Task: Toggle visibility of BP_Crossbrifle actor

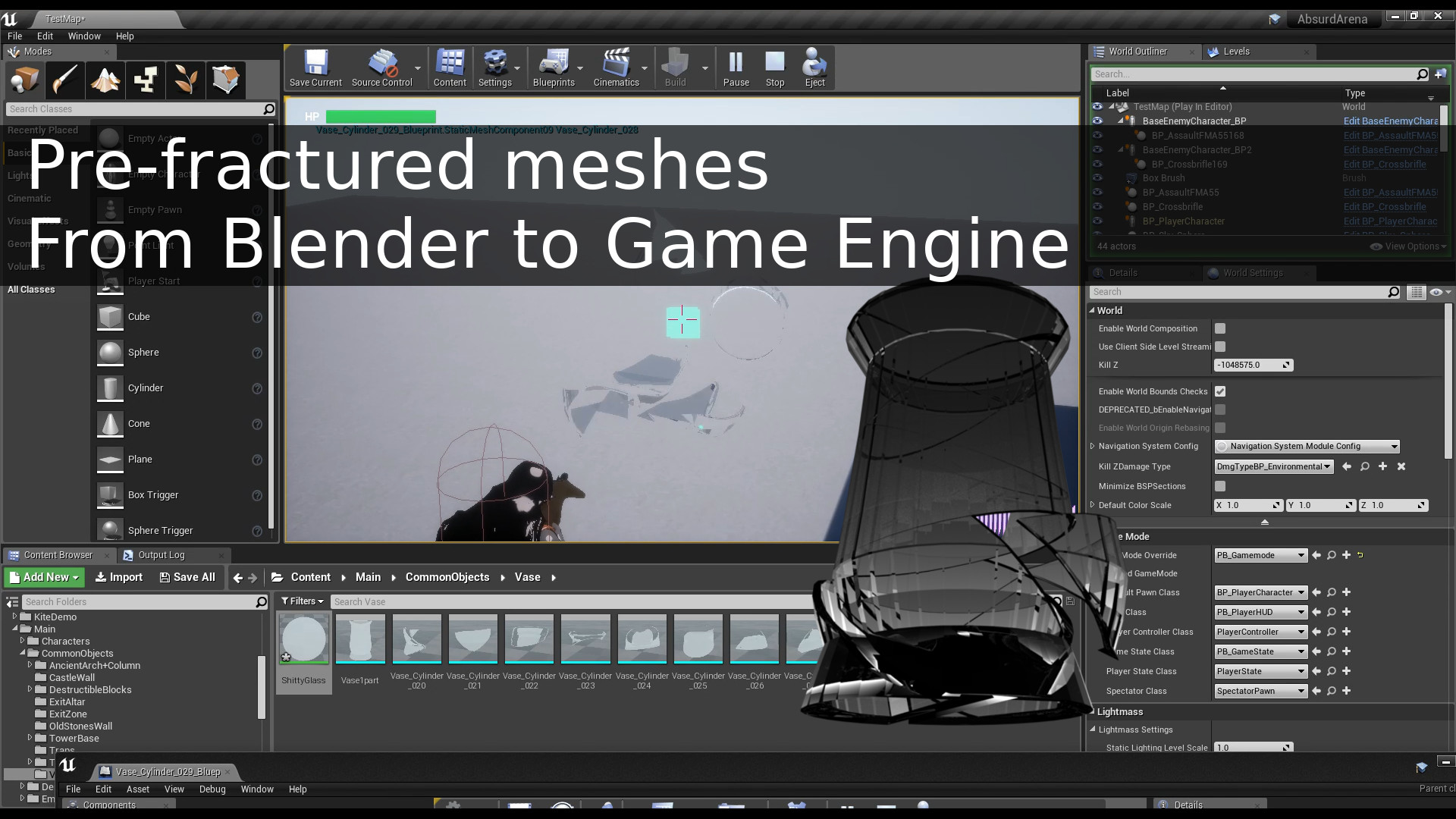Action: pos(1097,207)
